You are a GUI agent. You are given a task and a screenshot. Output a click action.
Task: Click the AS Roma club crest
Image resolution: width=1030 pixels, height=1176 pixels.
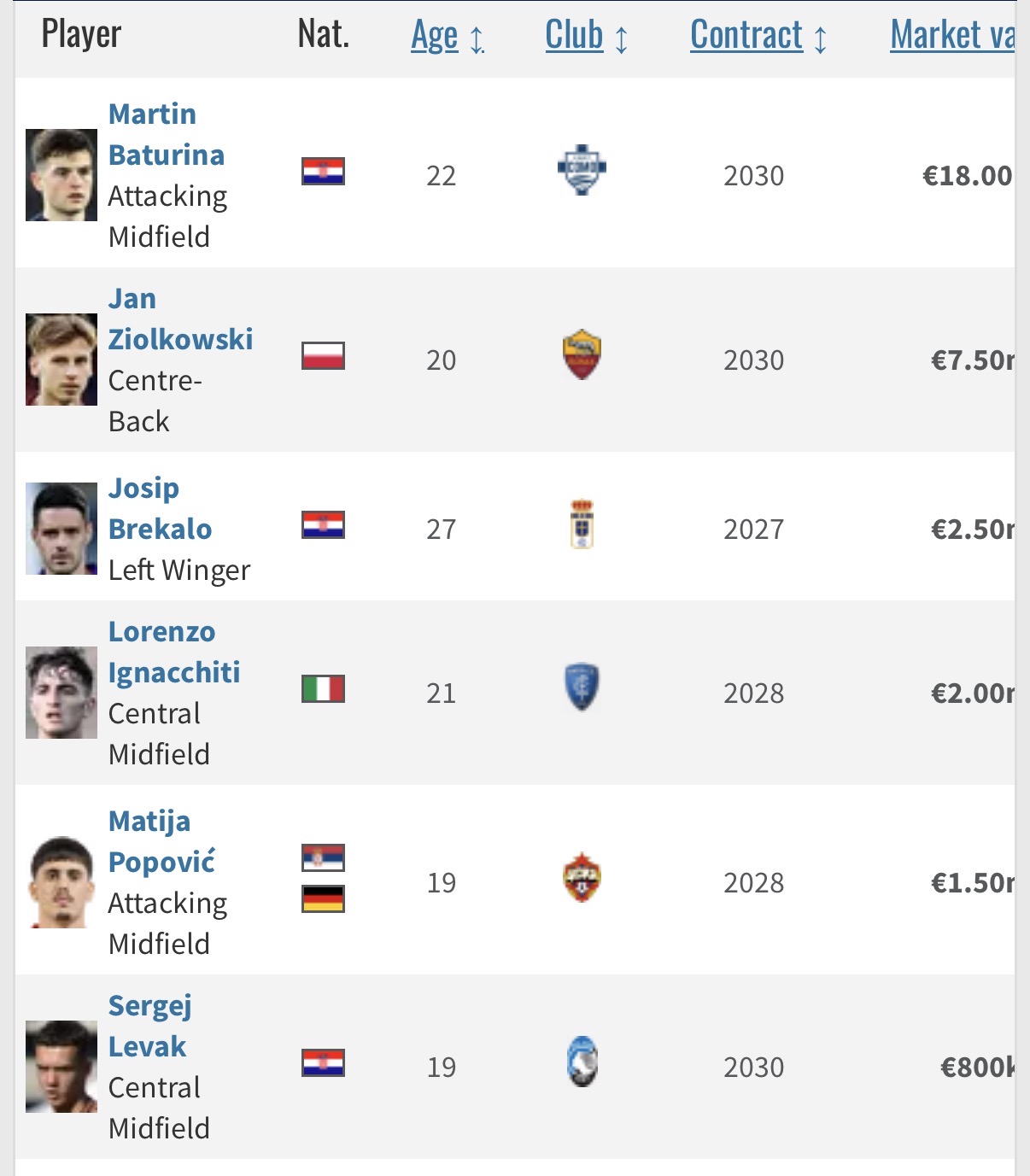point(582,354)
